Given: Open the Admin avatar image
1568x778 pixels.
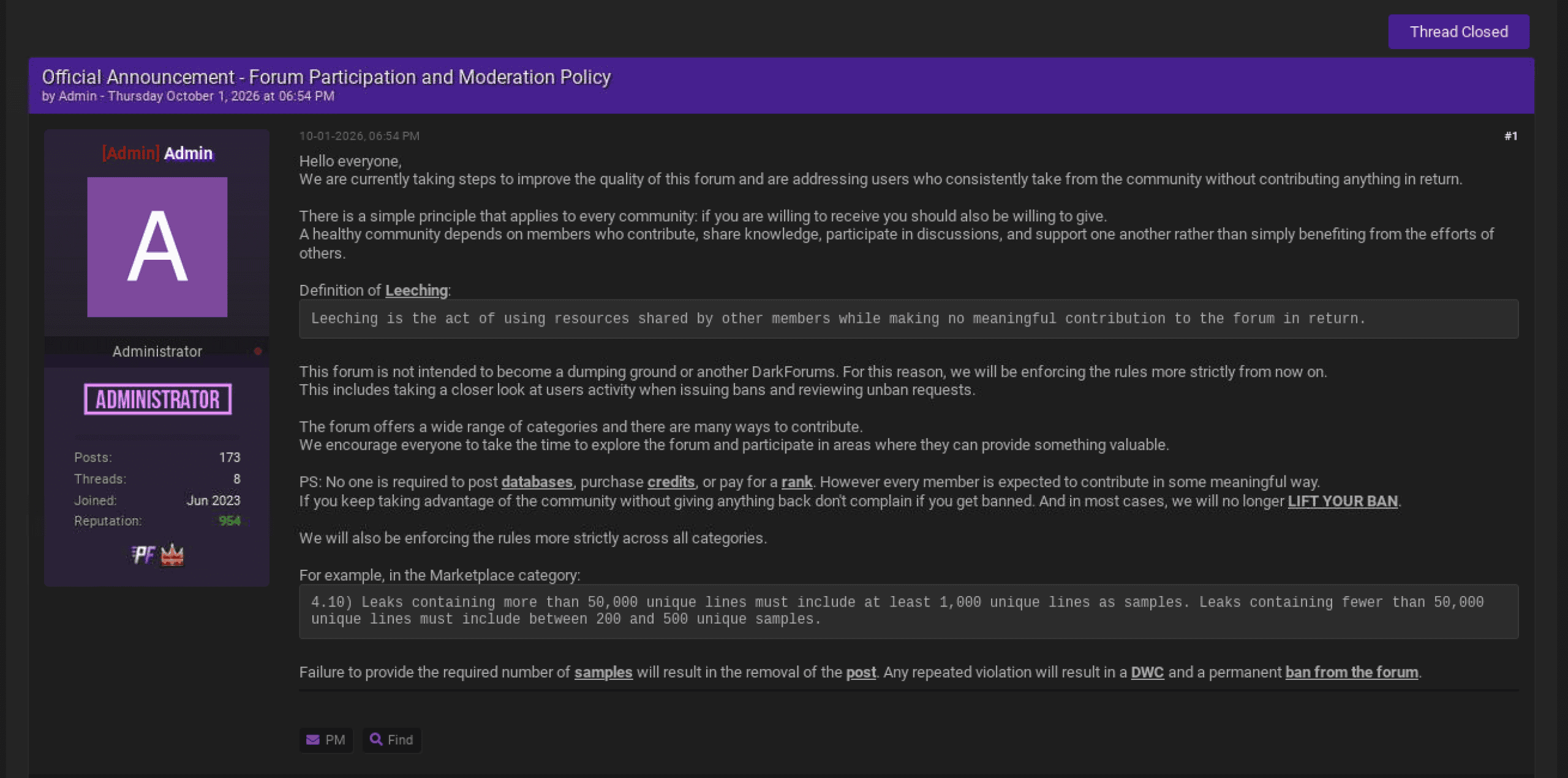Looking at the screenshot, I should (x=157, y=247).
